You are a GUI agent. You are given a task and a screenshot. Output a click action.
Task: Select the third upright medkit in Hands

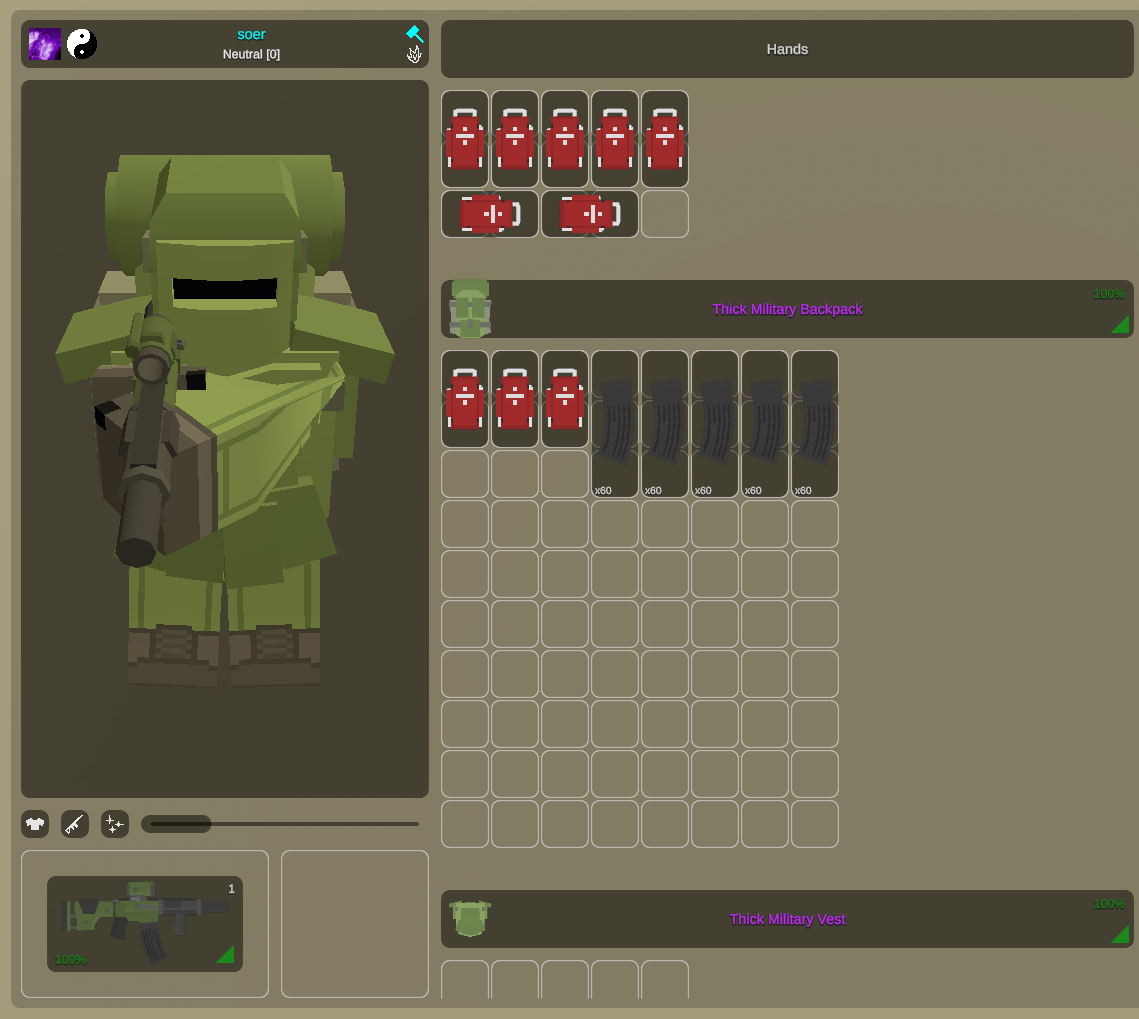[x=565, y=139]
